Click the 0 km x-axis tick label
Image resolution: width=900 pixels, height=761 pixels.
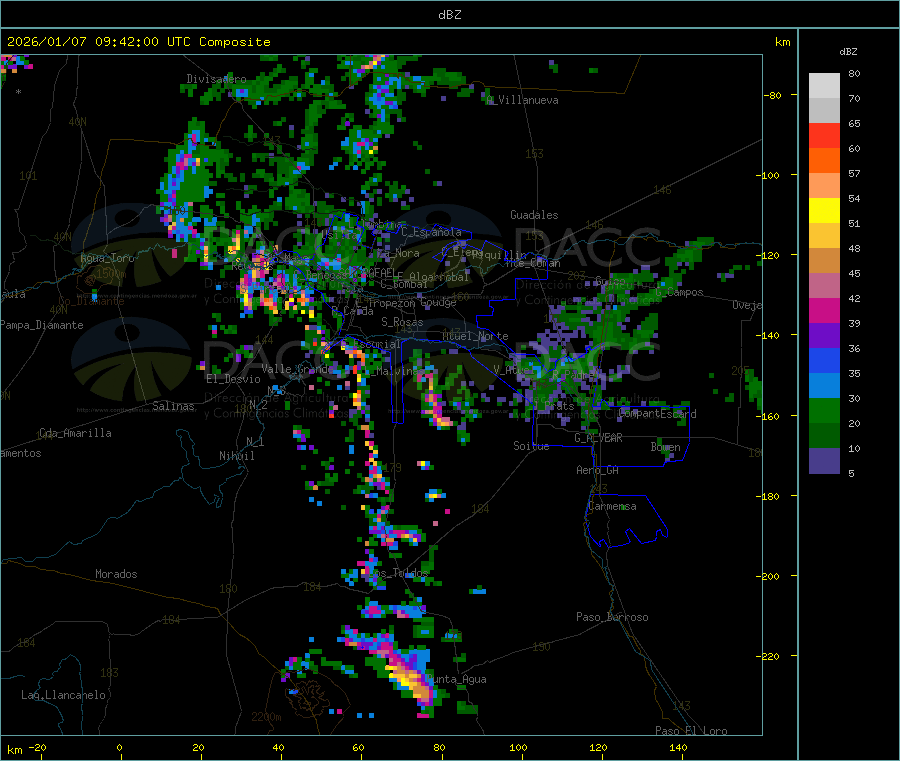(x=119, y=747)
